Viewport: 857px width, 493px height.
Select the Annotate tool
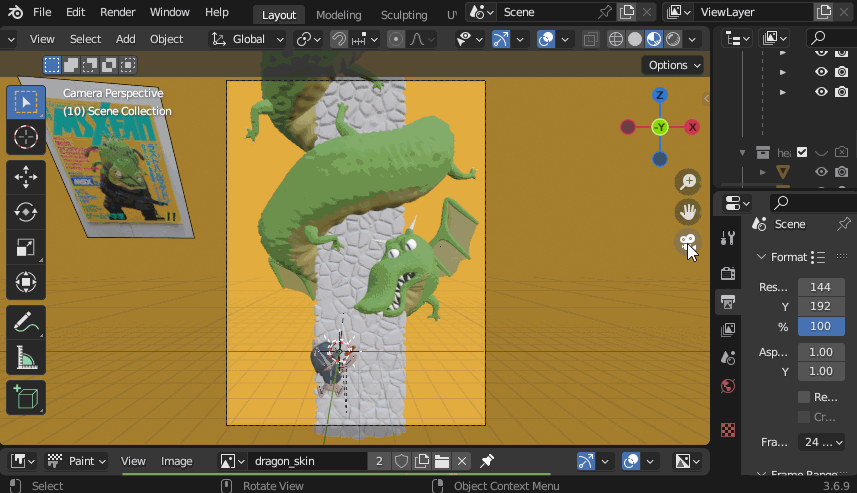tap(26, 323)
